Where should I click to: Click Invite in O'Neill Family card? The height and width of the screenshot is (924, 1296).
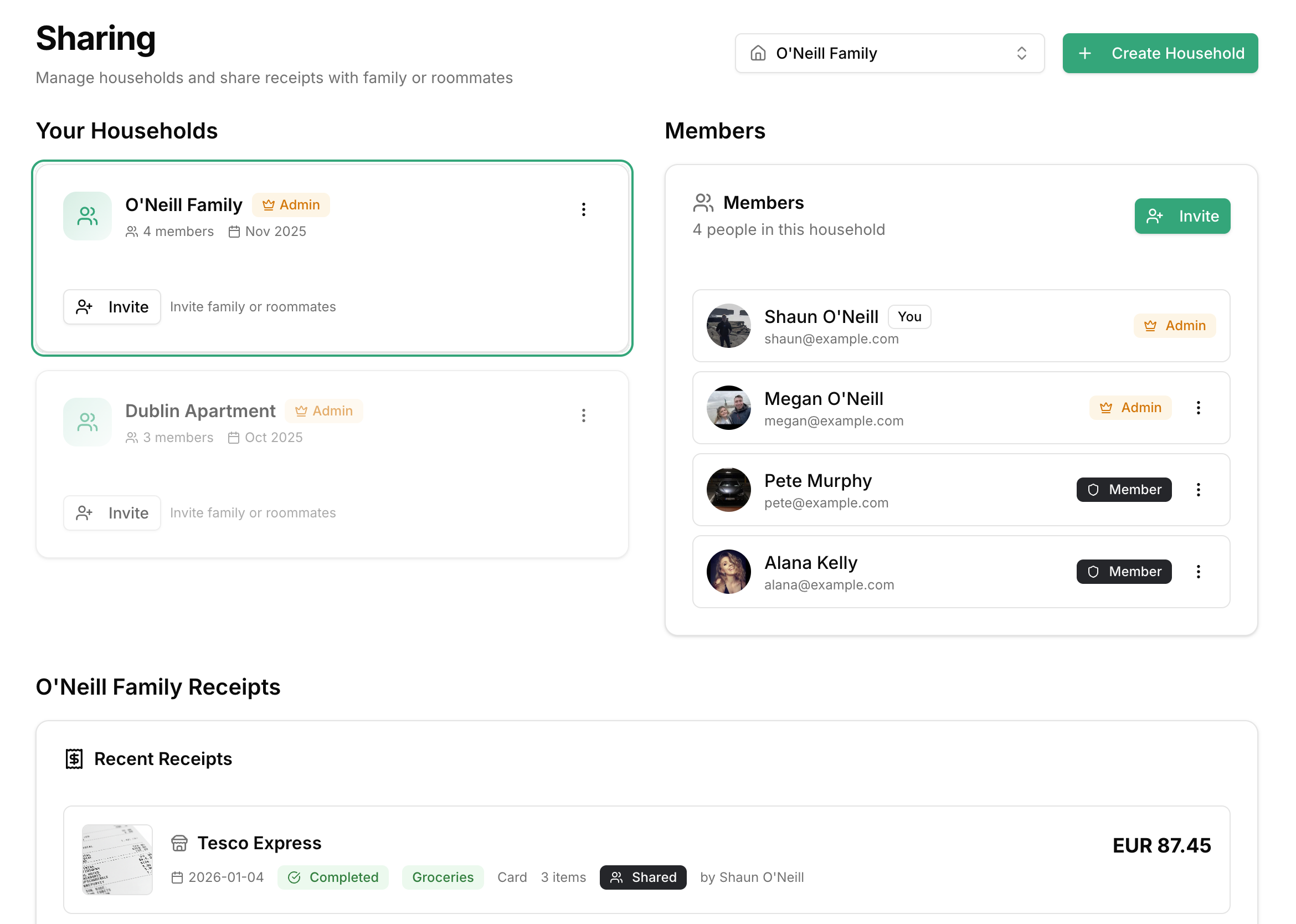(x=112, y=307)
